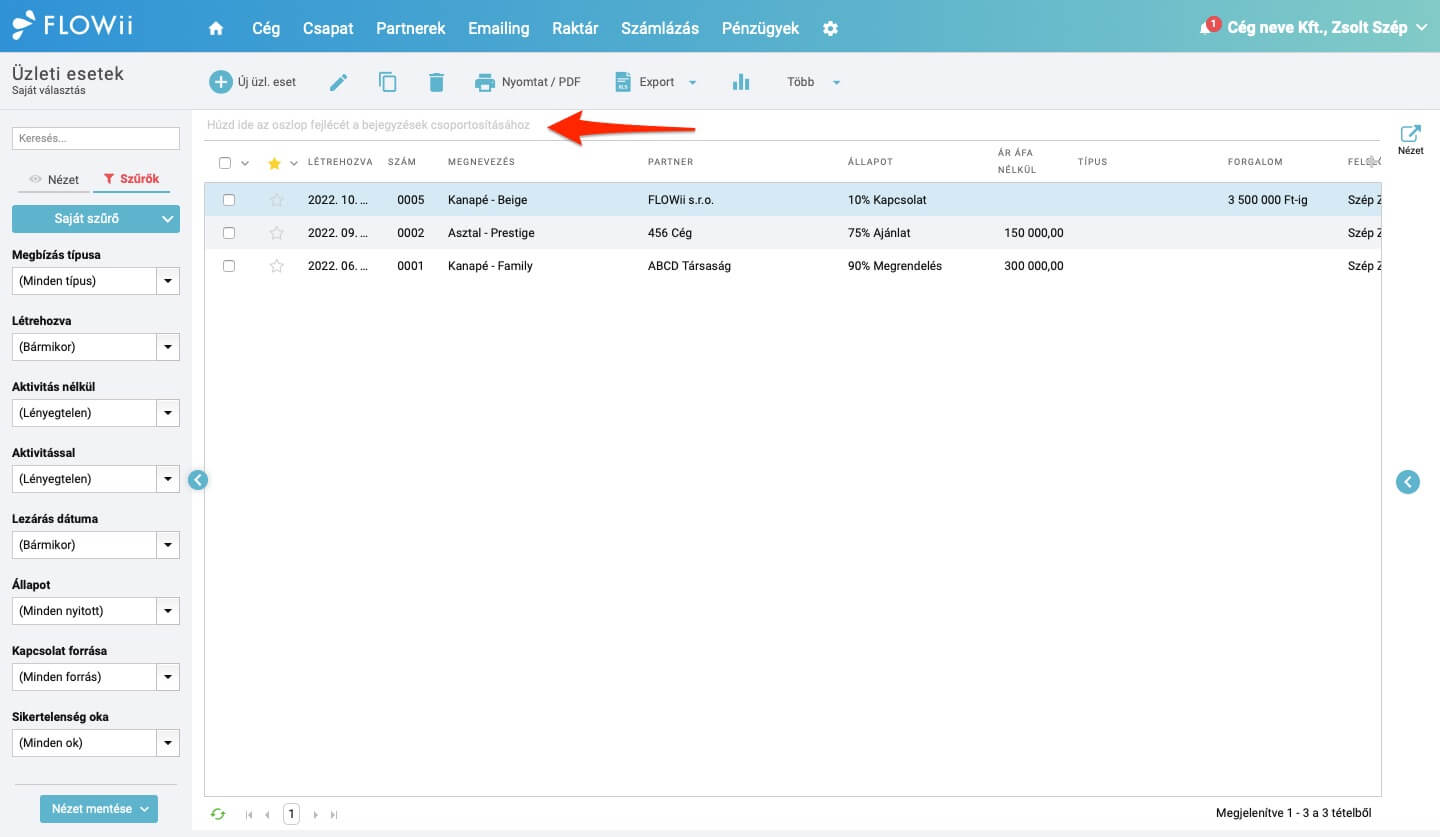Open the Export dropdown arrow

pos(692,83)
